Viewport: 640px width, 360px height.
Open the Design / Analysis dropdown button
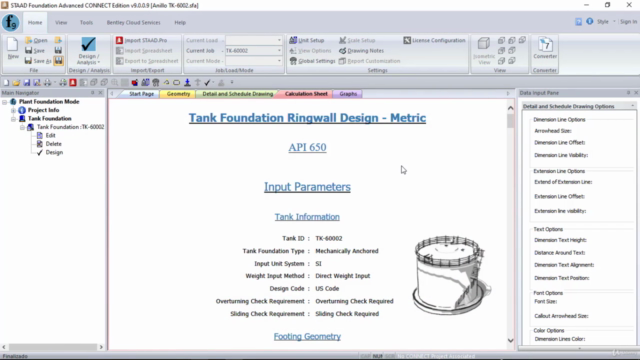click(x=89, y=51)
